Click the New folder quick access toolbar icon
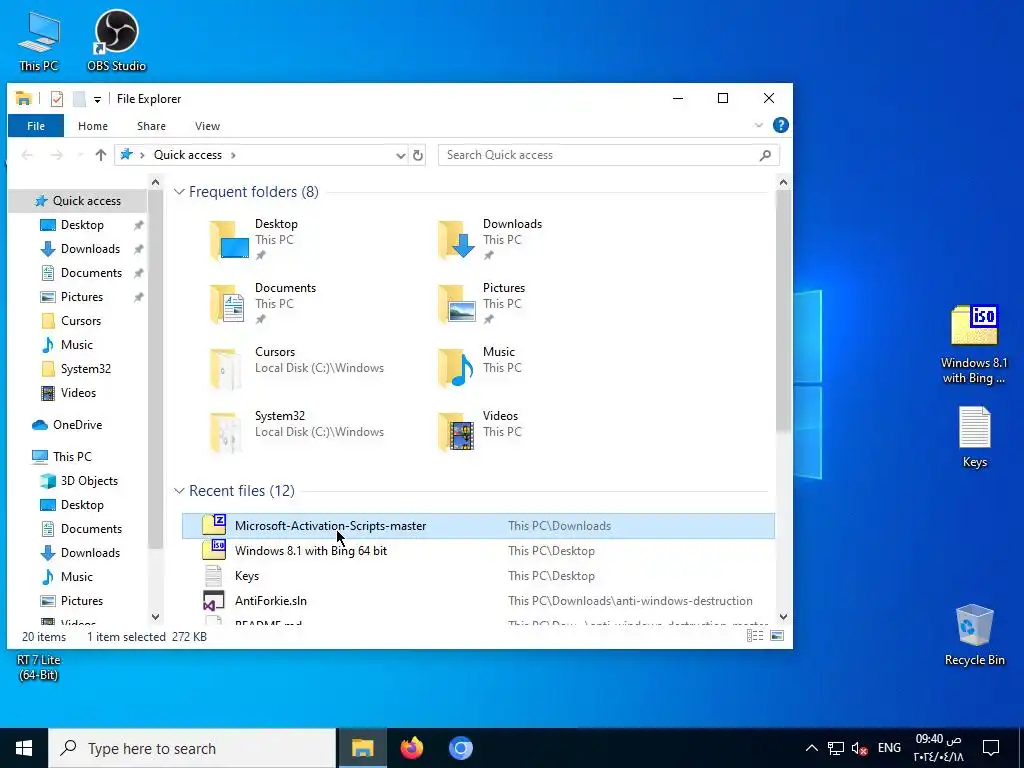 tap(79, 99)
